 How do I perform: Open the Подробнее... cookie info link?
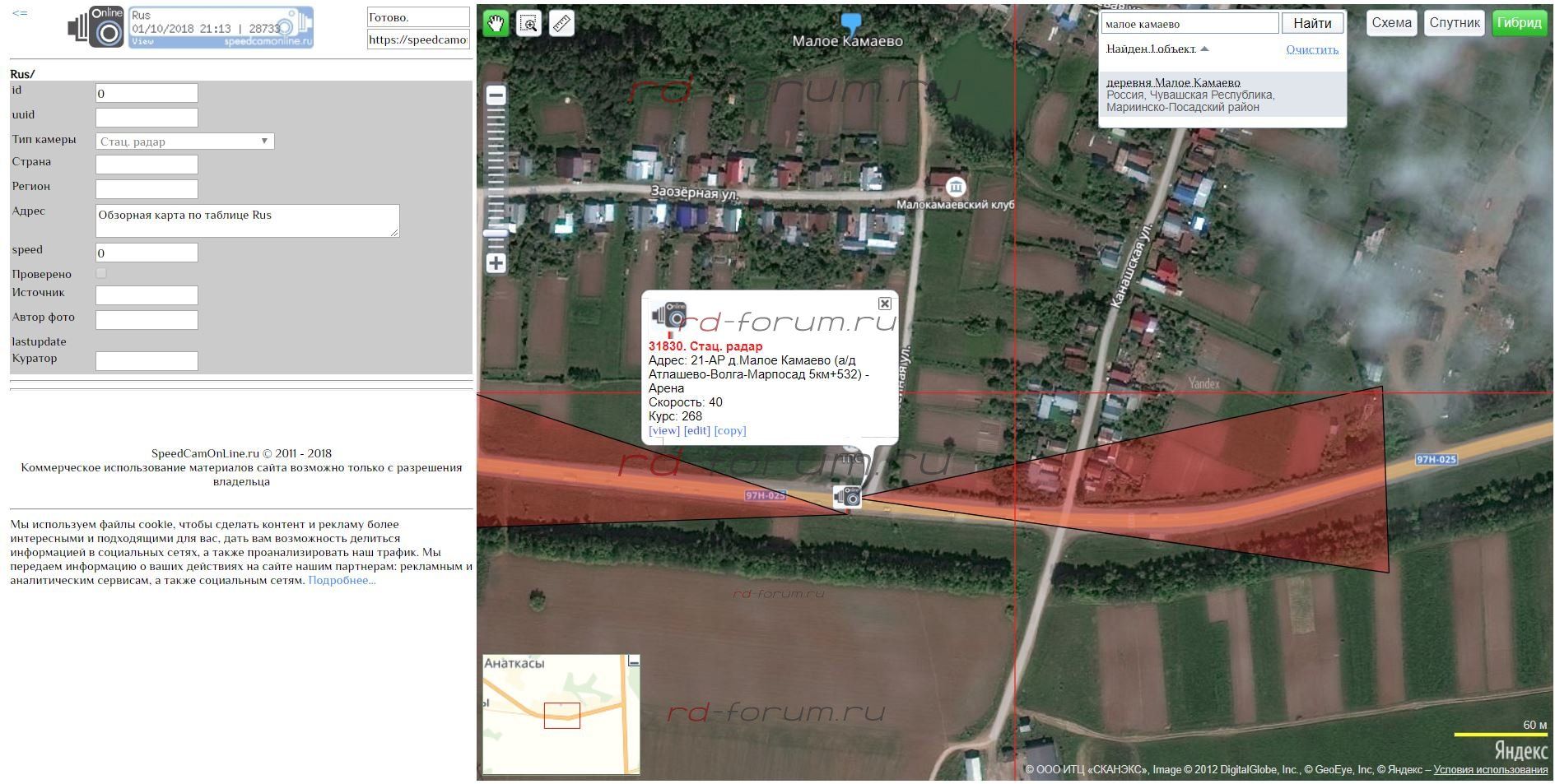point(342,580)
